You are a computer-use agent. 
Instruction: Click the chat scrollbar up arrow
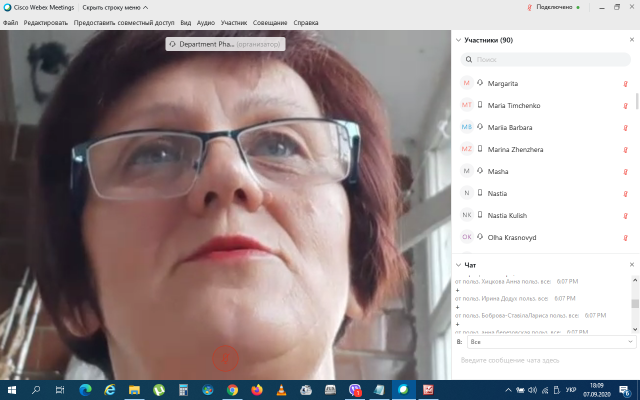coord(635,280)
